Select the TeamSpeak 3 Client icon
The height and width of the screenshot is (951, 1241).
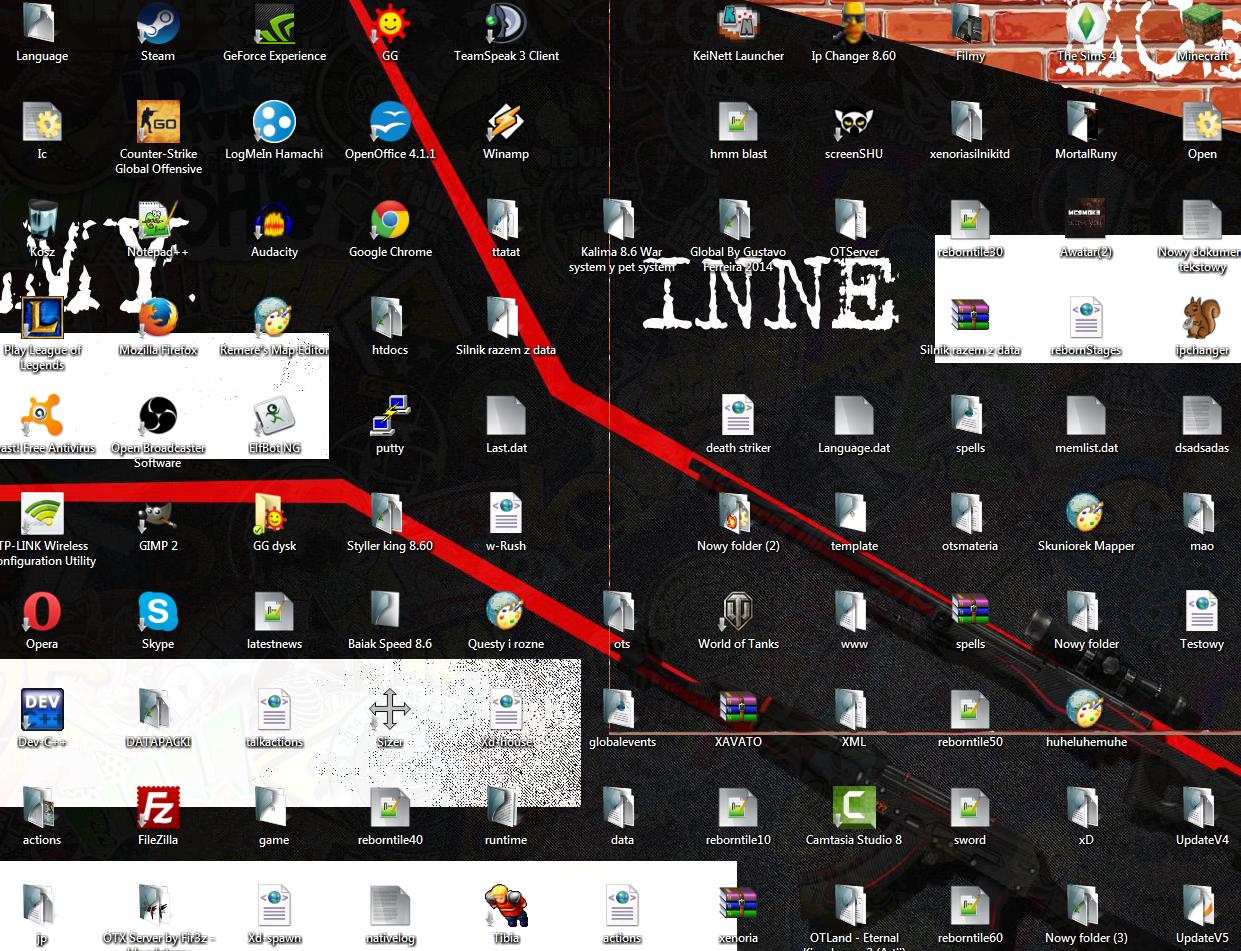click(506, 24)
